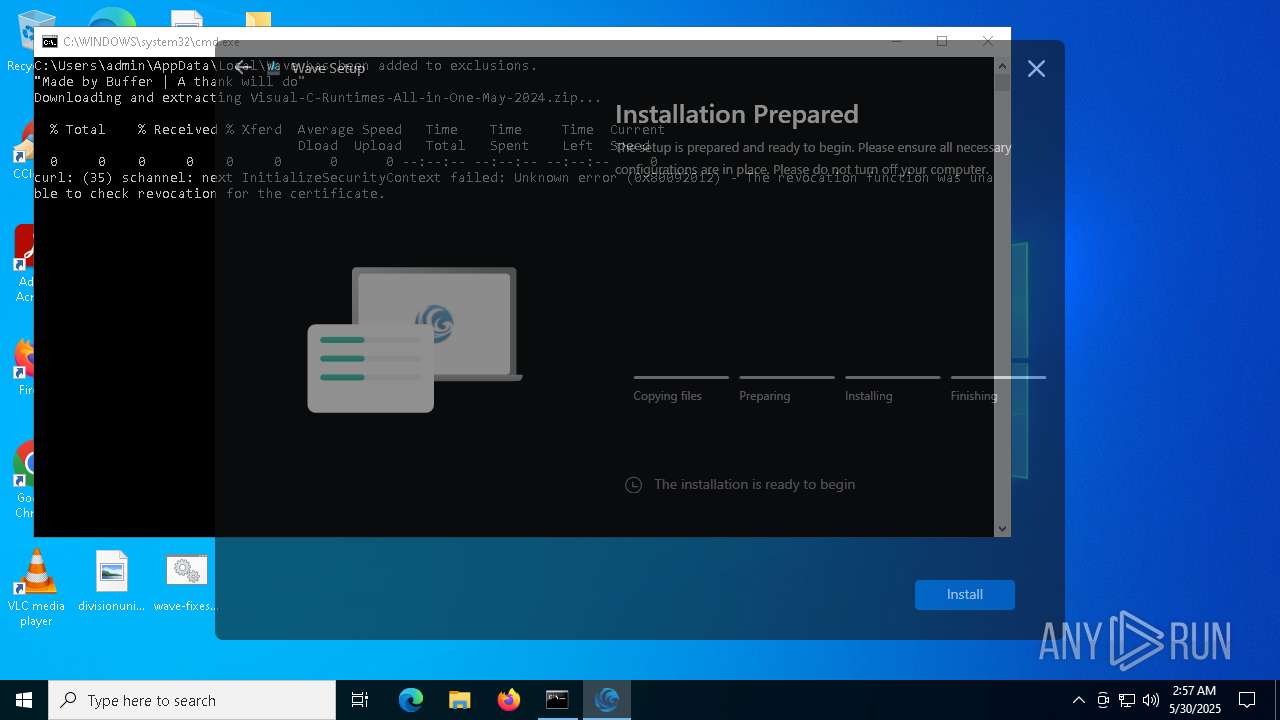Viewport: 1280px width, 720px height.
Task: Show hidden system tray icons
Action: (1078, 700)
